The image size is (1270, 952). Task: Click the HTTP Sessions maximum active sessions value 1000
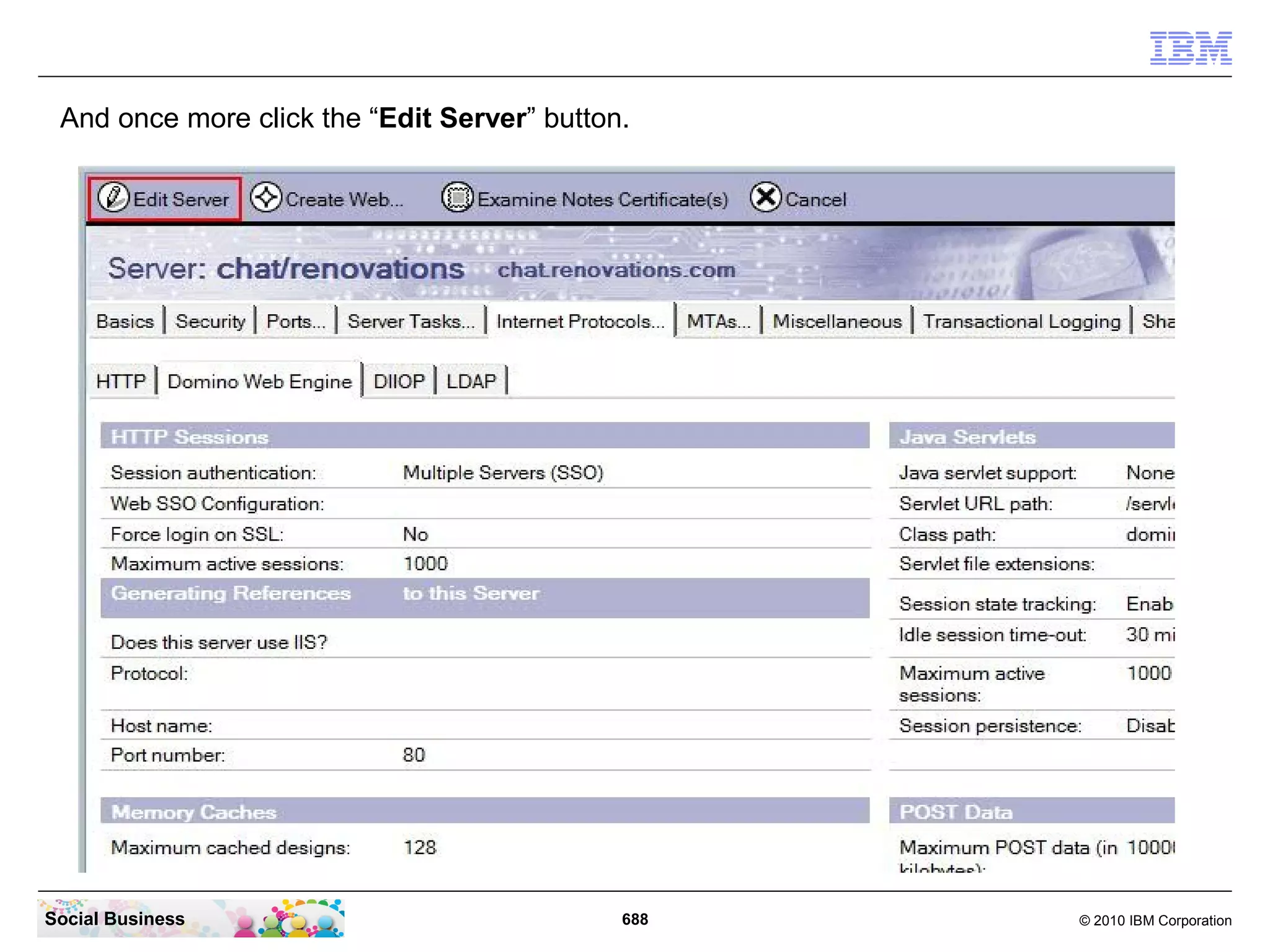pos(425,563)
